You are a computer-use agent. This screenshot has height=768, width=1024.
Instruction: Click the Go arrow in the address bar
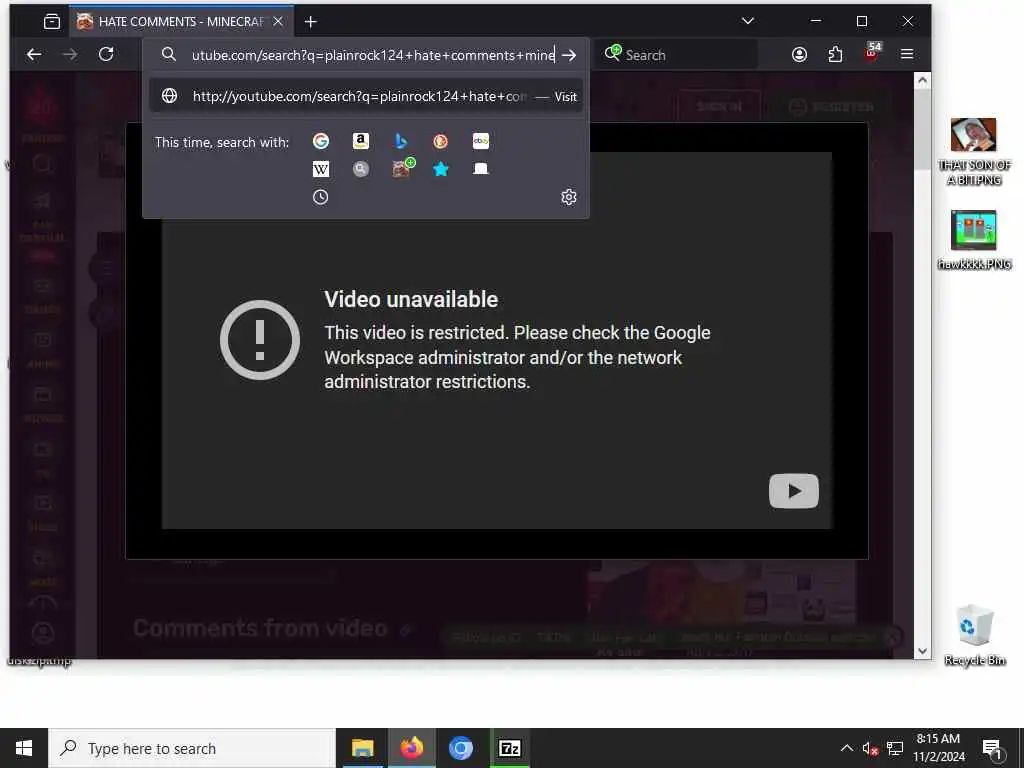coord(569,56)
